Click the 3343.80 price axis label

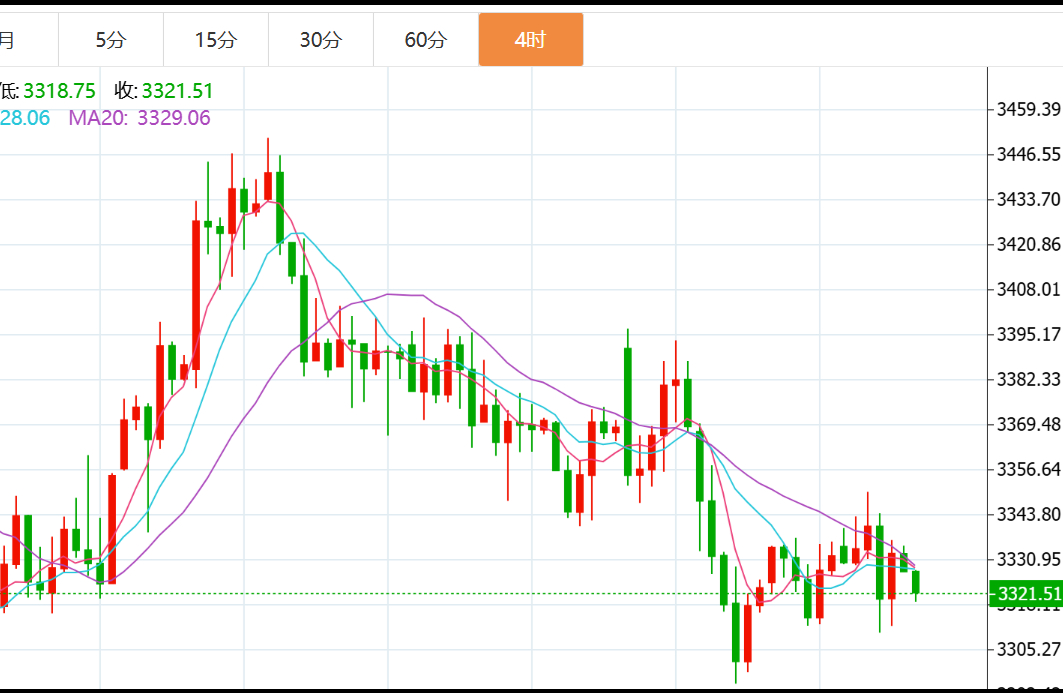1028,515
